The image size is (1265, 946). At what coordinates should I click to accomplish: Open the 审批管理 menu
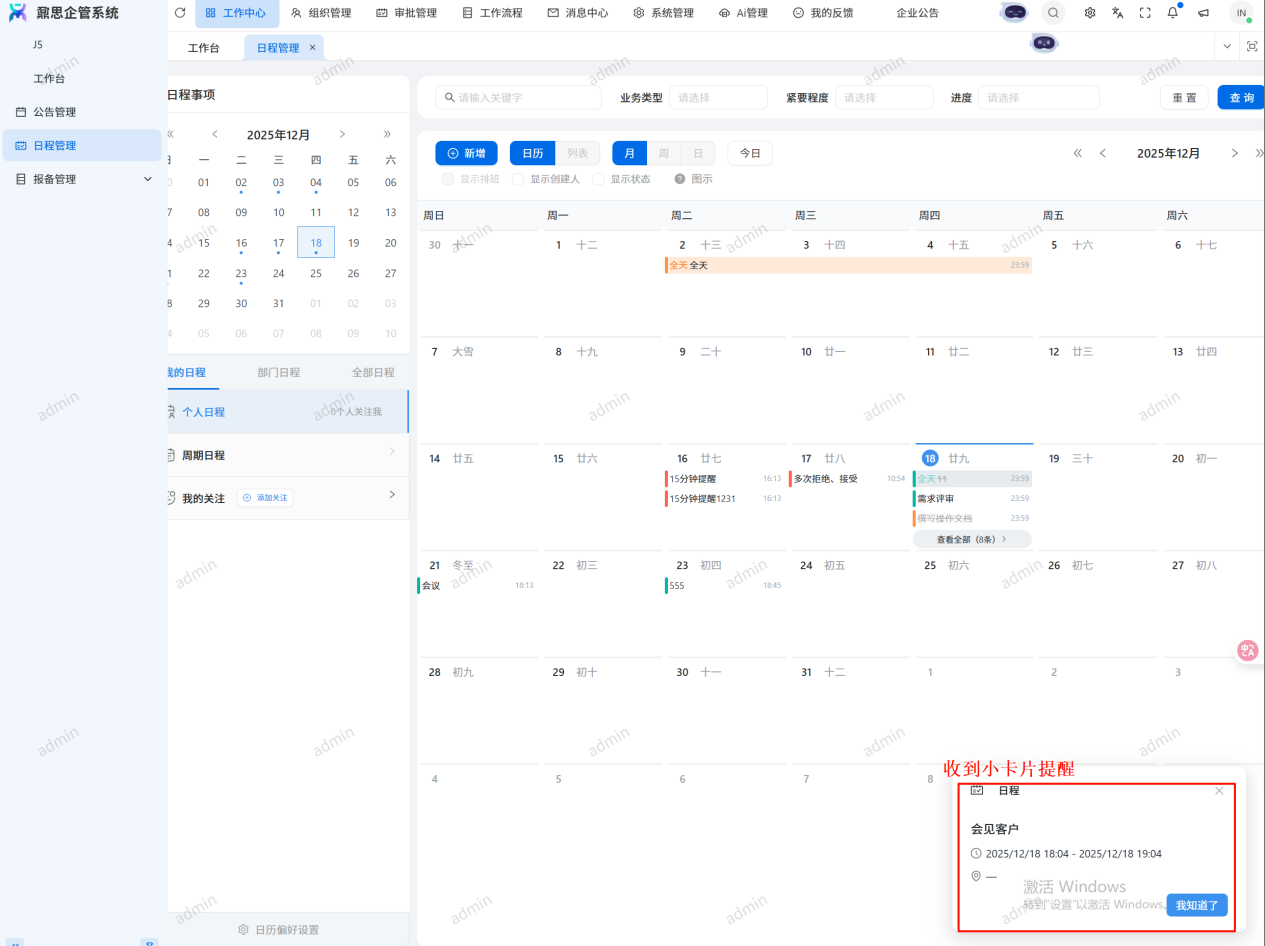tap(406, 13)
